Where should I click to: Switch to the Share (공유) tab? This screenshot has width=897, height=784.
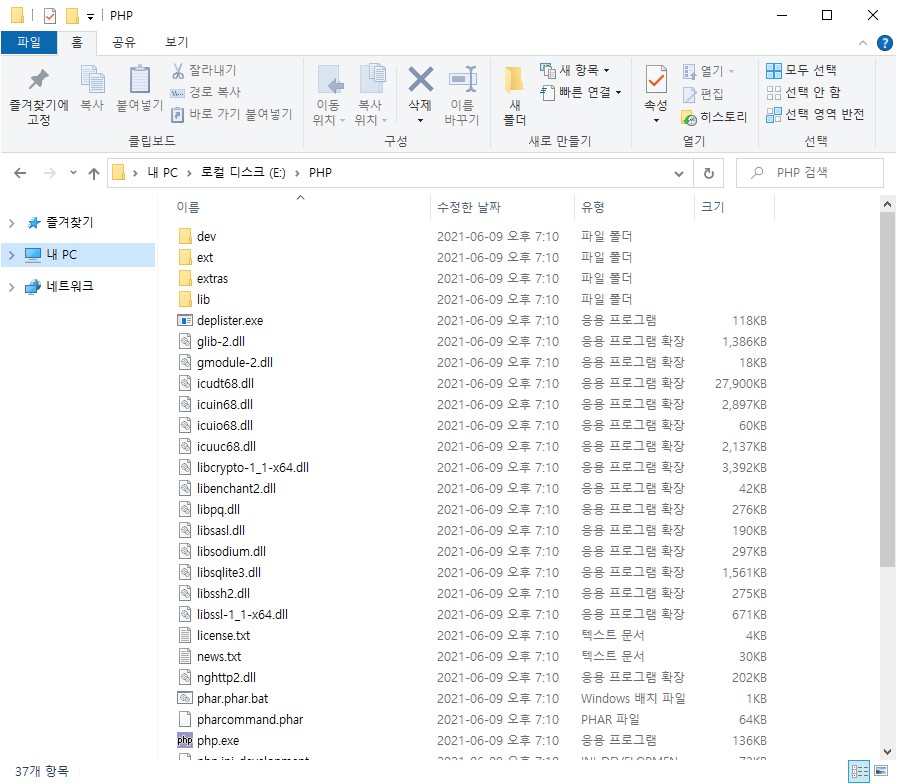point(124,42)
